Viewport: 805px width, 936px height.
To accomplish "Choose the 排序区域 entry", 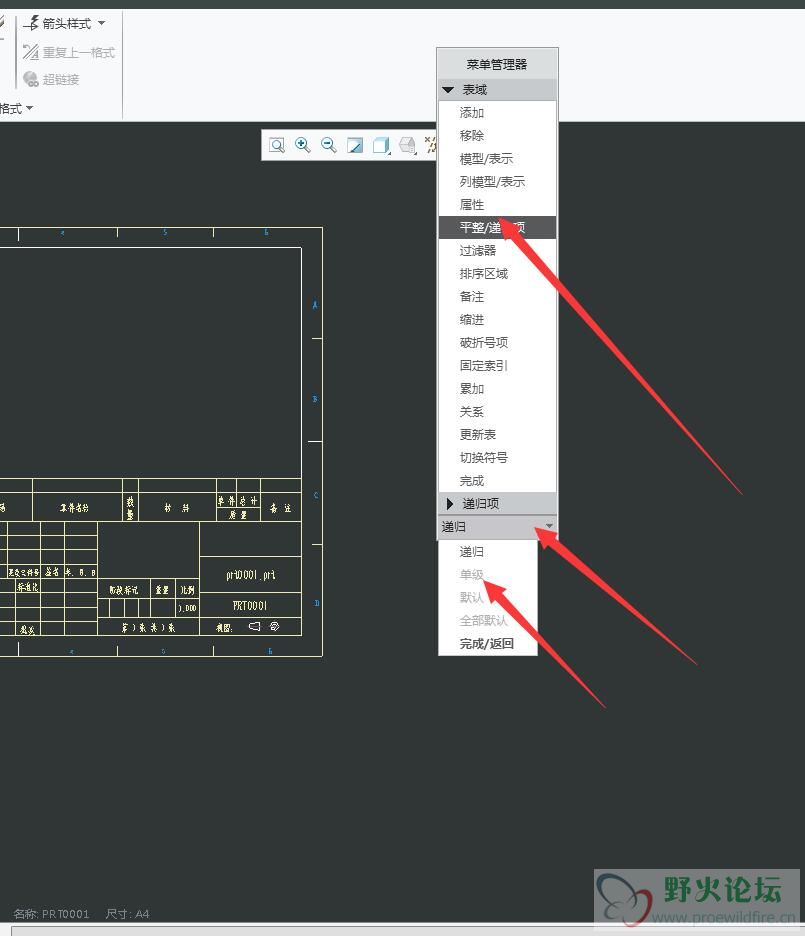I will click(483, 274).
